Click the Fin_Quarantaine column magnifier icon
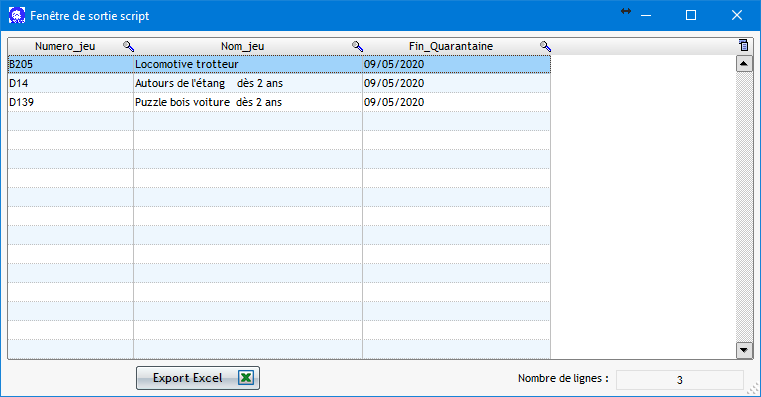 [x=546, y=46]
